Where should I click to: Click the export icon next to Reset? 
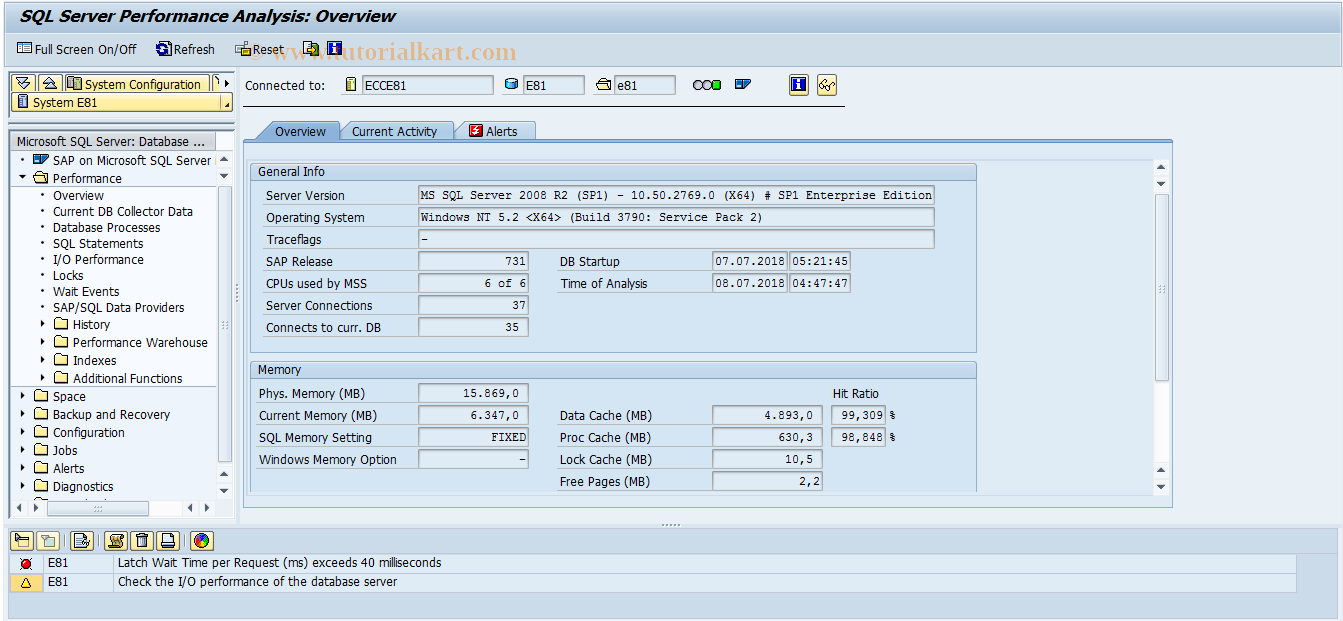pos(312,48)
